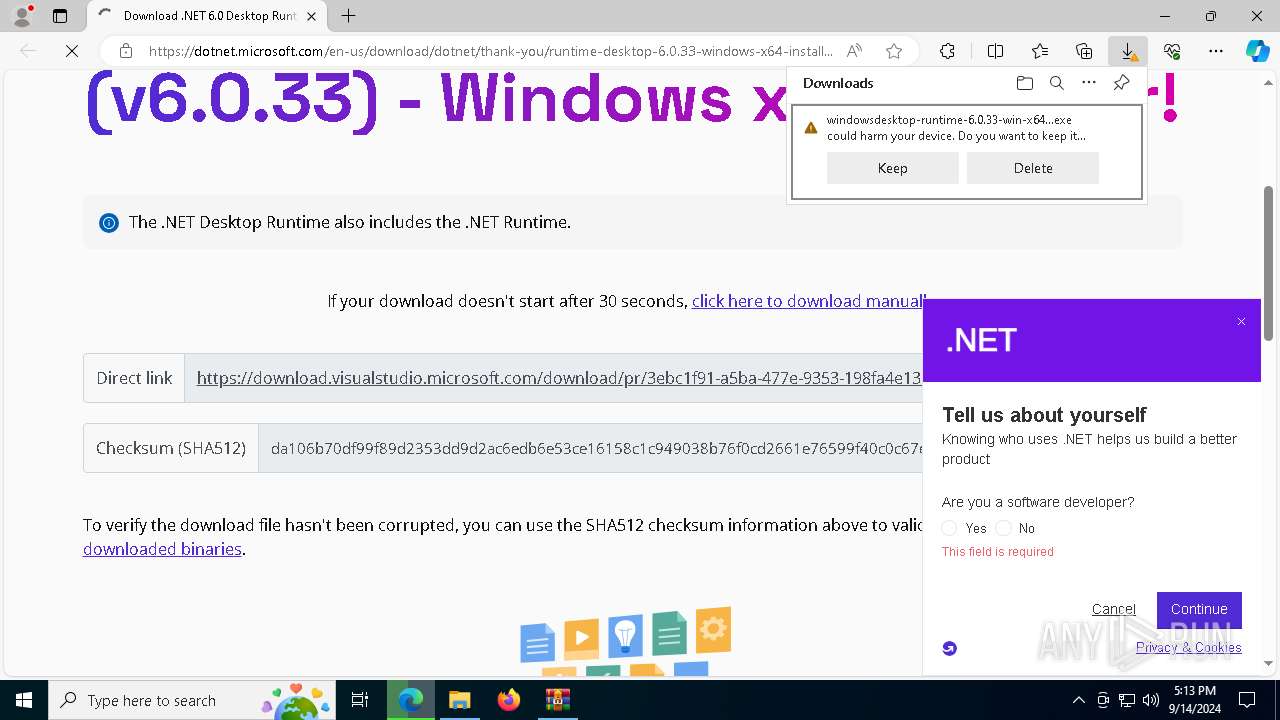Open the notification center icon
Viewport: 1280px width, 720px height.
pyautogui.click(x=1247, y=700)
